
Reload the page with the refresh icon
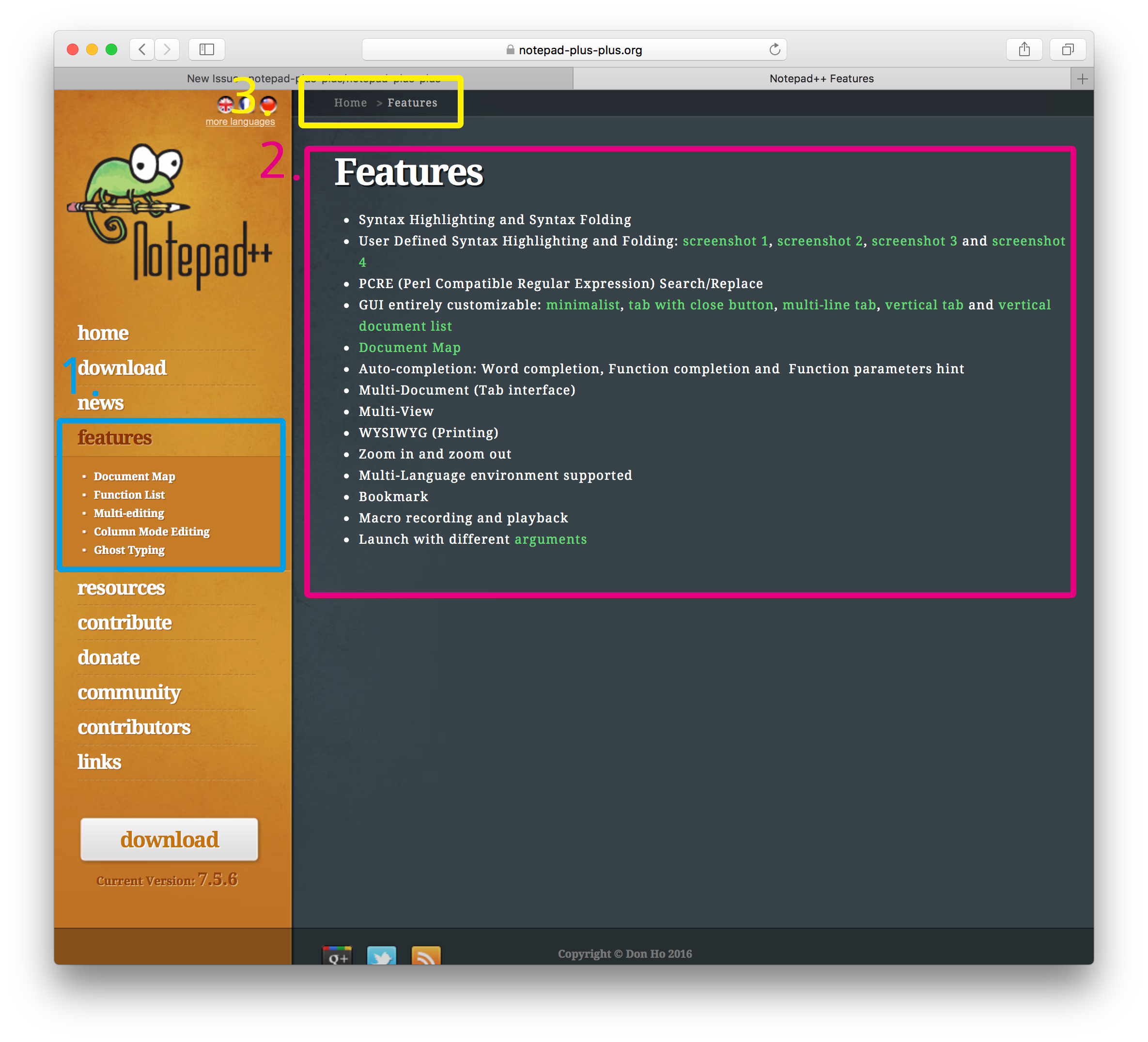tap(775, 49)
